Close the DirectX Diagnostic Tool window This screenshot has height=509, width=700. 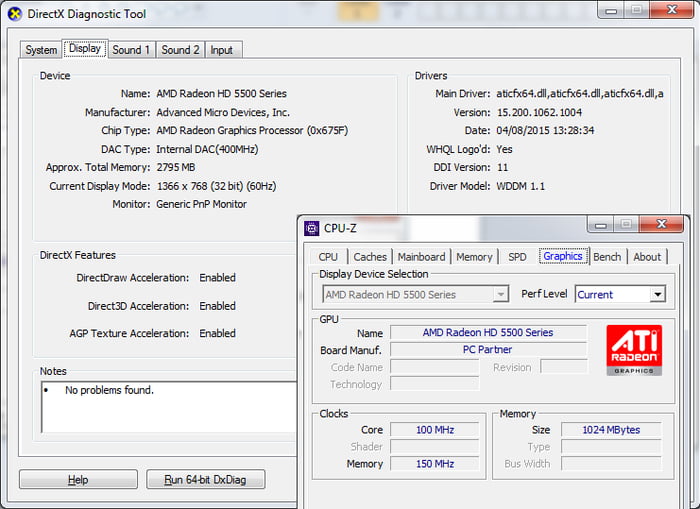coord(671,10)
